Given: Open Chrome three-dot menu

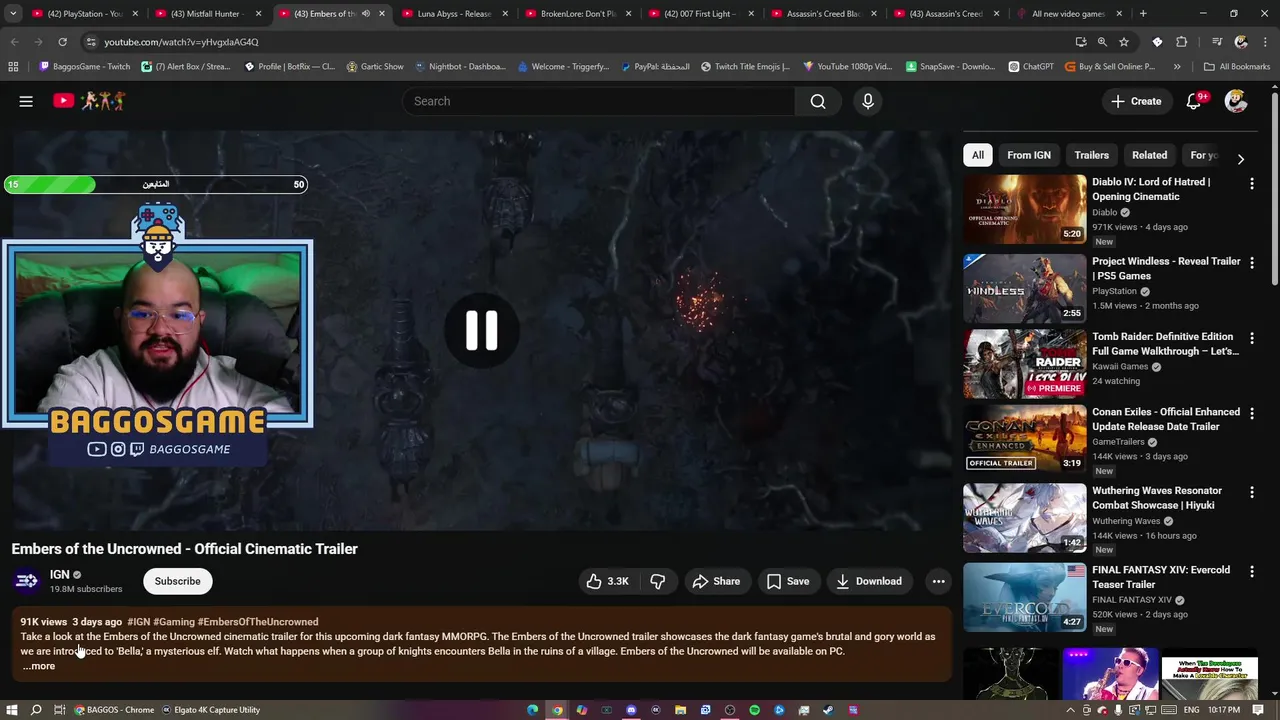Looking at the screenshot, I should coord(1266,42).
